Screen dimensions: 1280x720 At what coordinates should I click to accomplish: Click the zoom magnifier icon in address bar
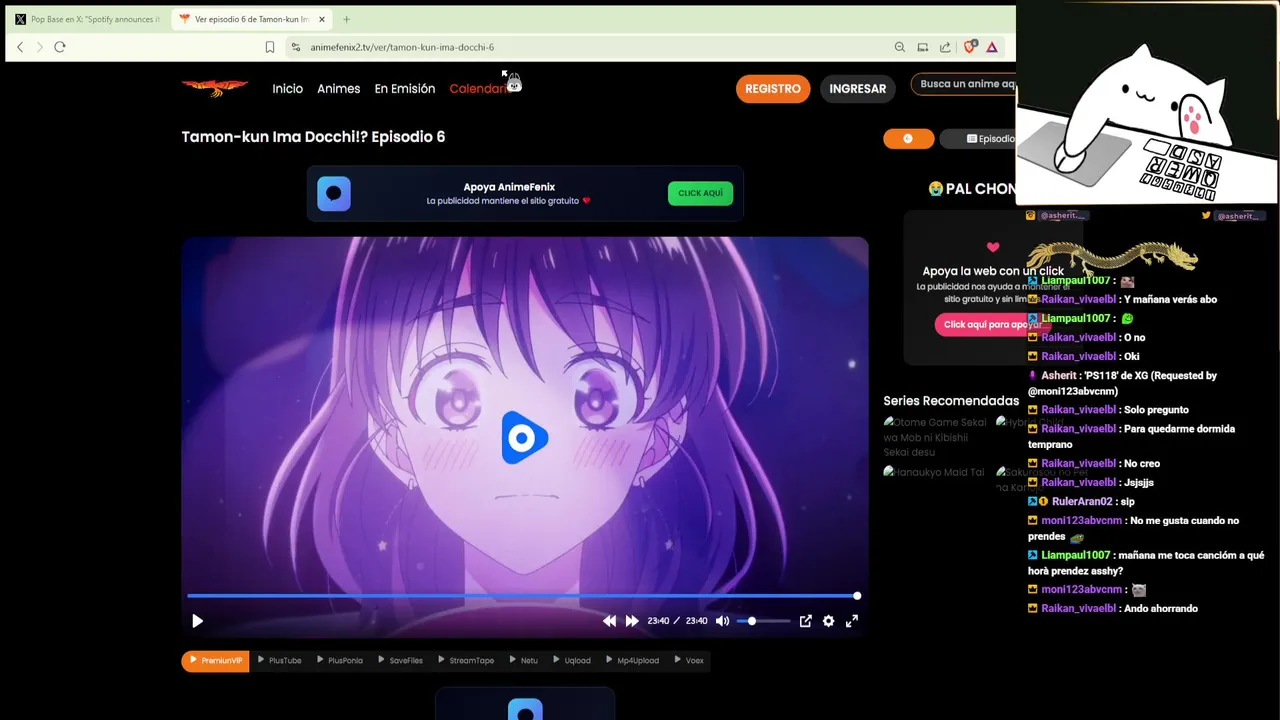(x=900, y=47)
